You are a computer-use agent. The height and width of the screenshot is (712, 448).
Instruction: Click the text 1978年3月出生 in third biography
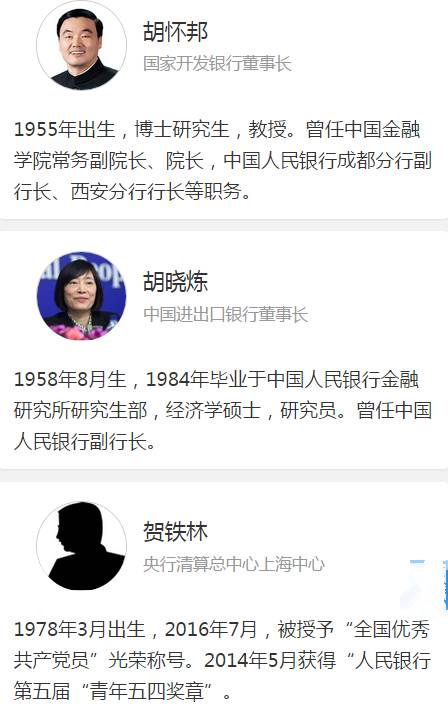79,629
